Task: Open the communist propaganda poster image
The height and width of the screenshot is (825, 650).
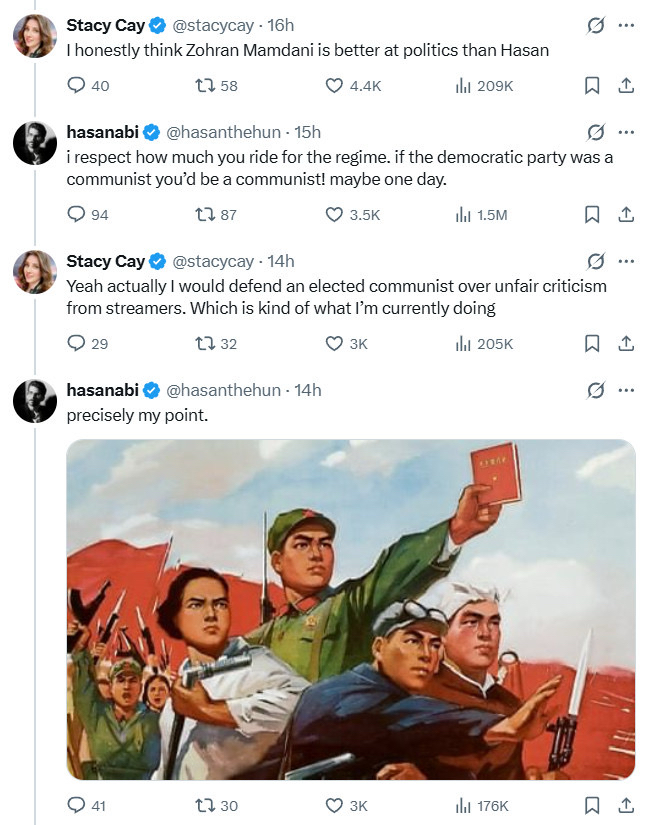Action: [x=351, y=609]
